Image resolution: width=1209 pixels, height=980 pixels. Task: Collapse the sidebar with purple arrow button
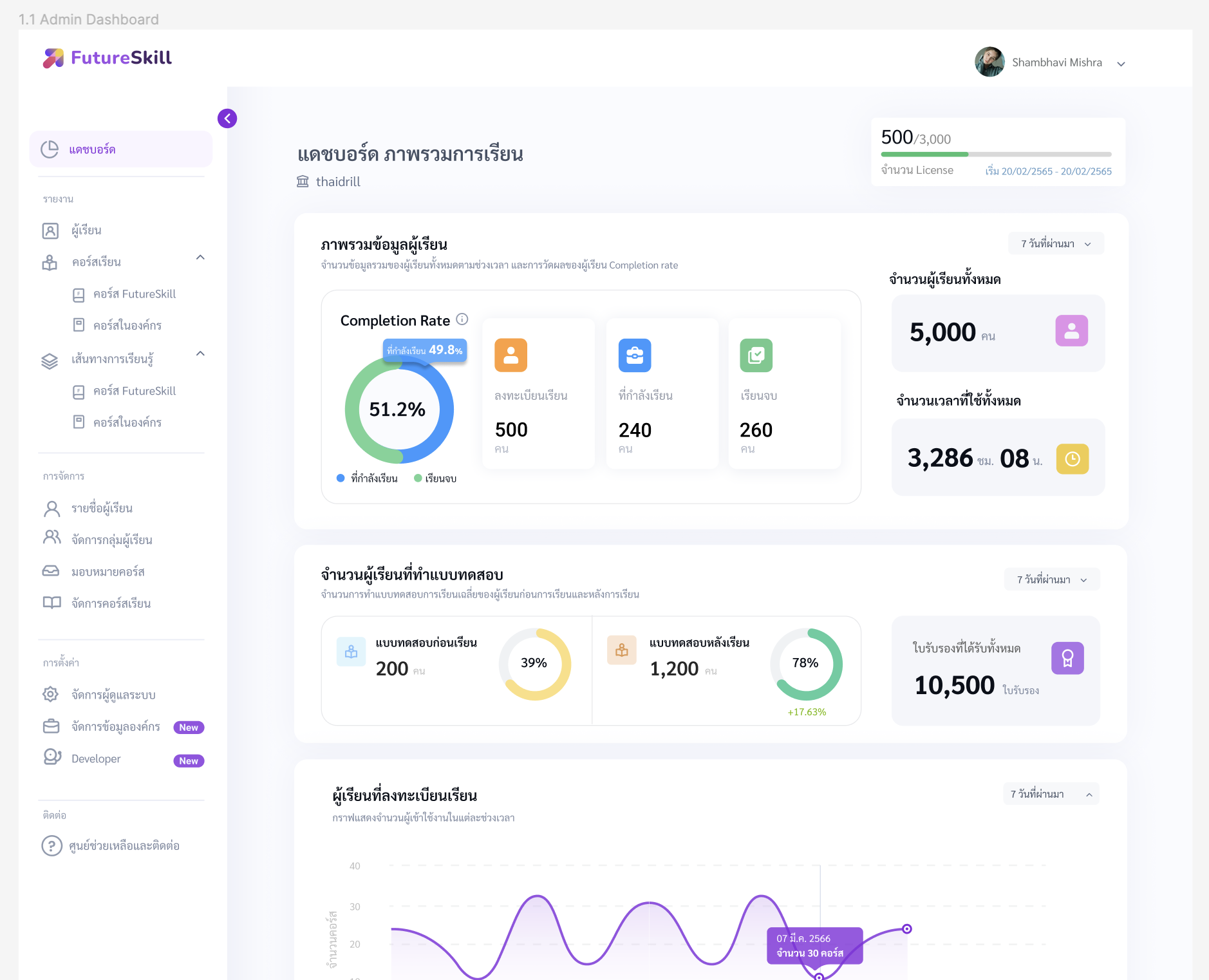click(x=227, y=118)
